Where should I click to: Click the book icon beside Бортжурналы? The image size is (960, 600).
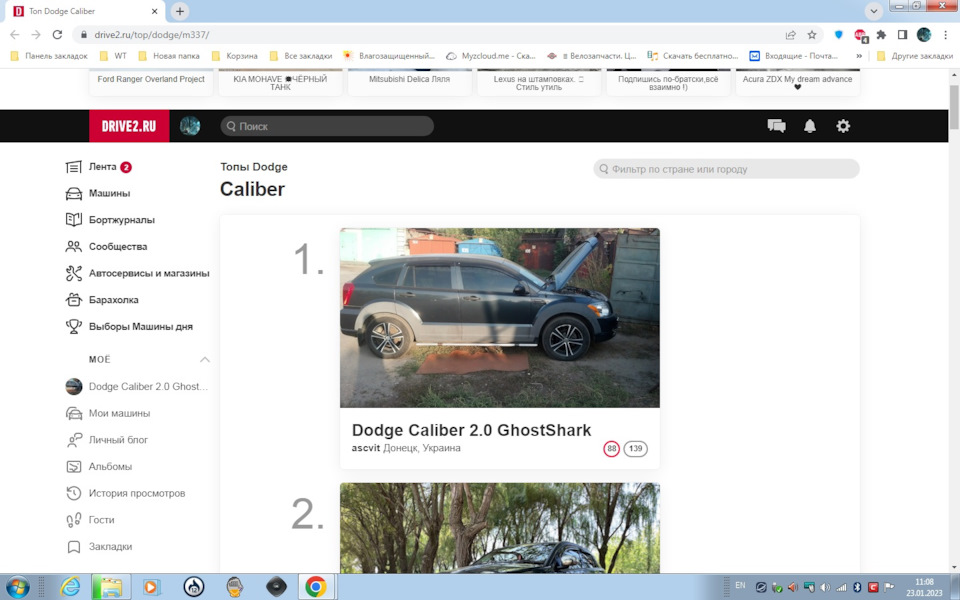tap(73, 220)
